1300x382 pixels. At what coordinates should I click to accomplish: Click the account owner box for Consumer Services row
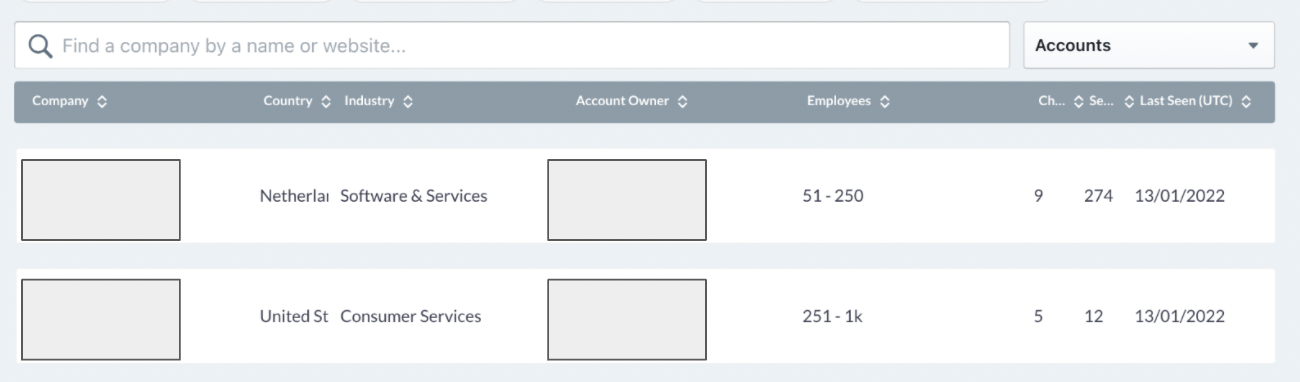click(627, 319)
